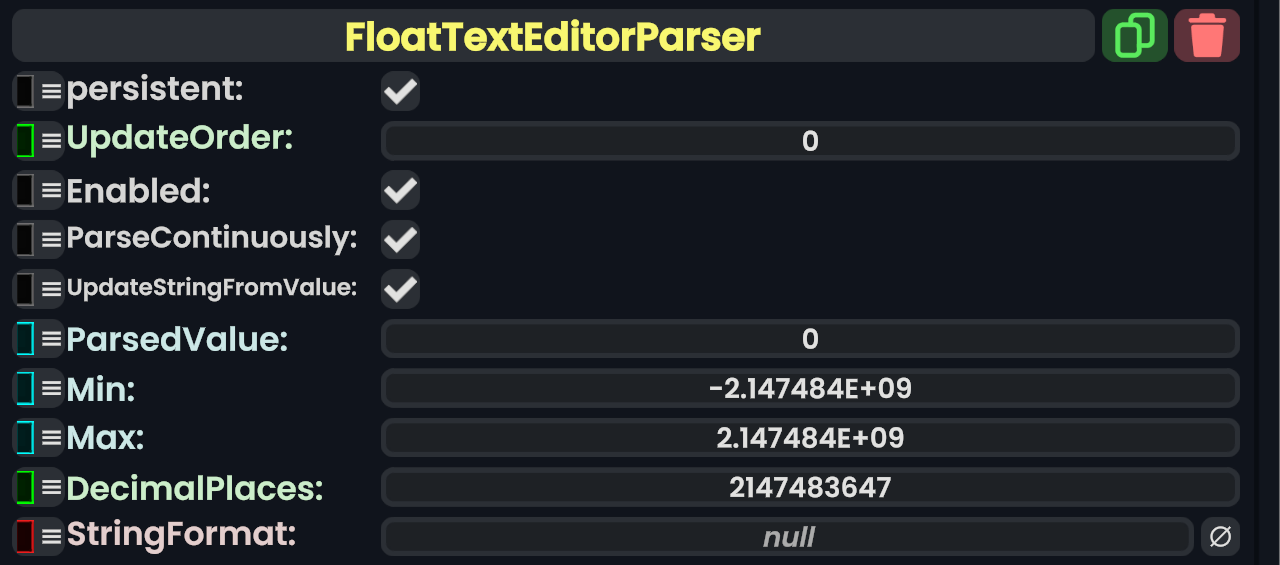This screenshot has height=565, width=1280.
Task: Click the UpdateOrder value field
Action: (x=810, y=141)
